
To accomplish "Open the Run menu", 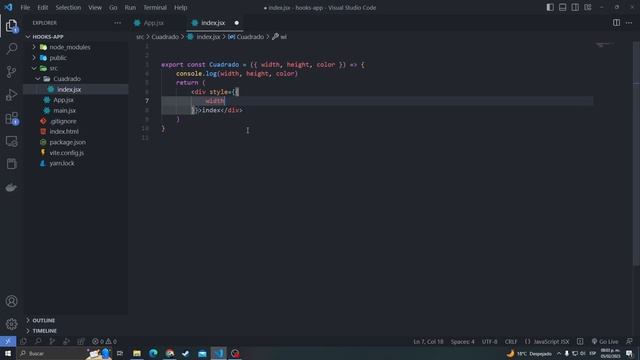I will [130, 7].
